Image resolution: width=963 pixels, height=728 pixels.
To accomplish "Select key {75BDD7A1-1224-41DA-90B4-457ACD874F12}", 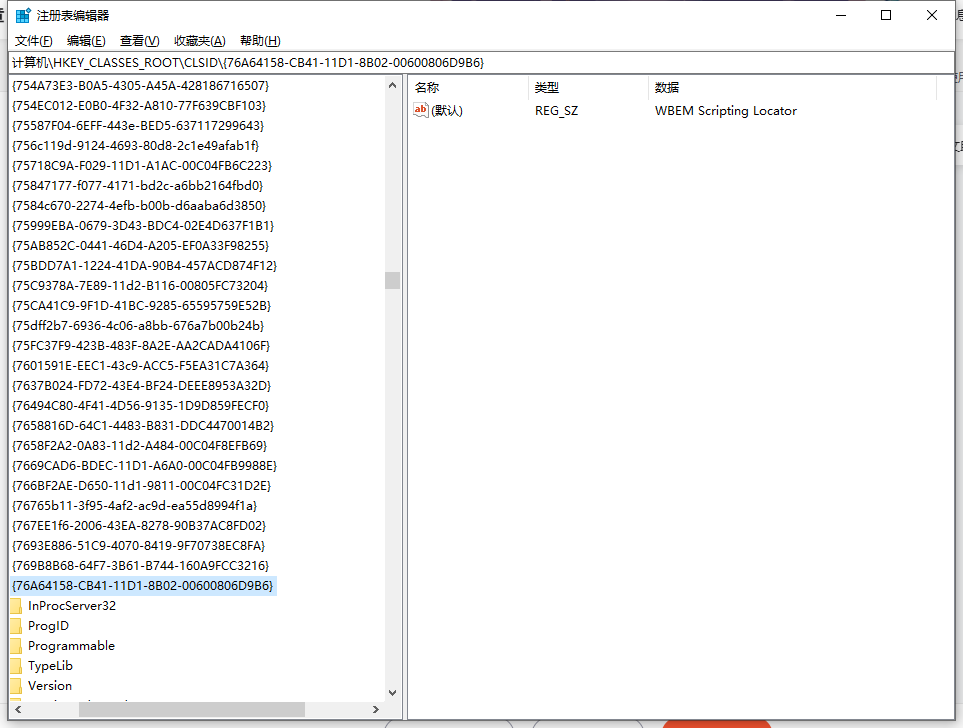I will coord(144,265).
